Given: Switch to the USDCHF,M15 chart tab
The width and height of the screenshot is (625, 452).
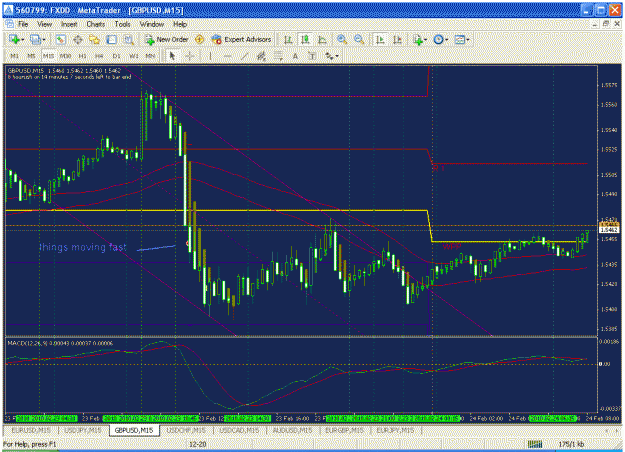Looking at the screenshot, I should pyautogui.click(x=186, y=430).
